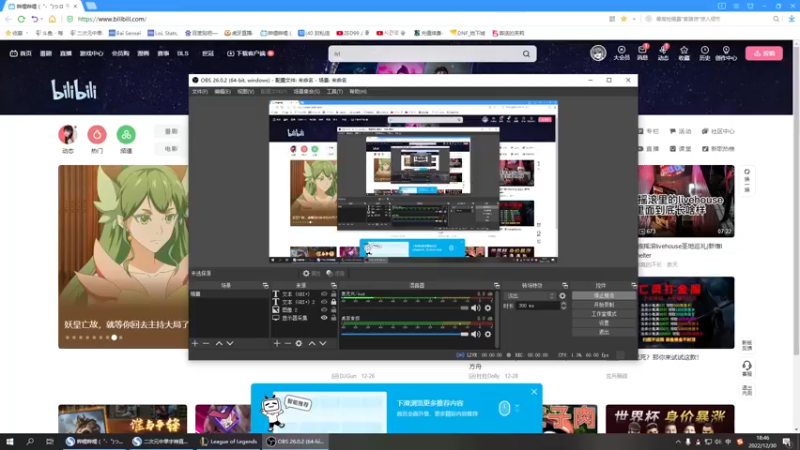Open the 淡出 transition dropdown
Image resolution: width=800 pixels, height=450 pixels.
point(530,296)
